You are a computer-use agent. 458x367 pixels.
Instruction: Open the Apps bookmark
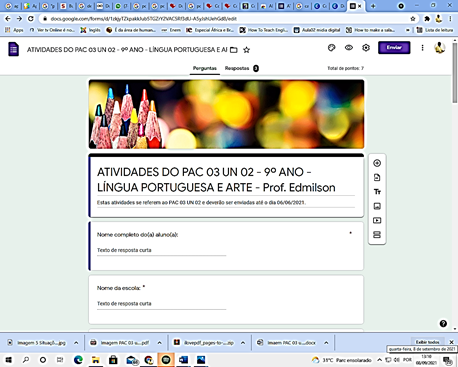14,30
